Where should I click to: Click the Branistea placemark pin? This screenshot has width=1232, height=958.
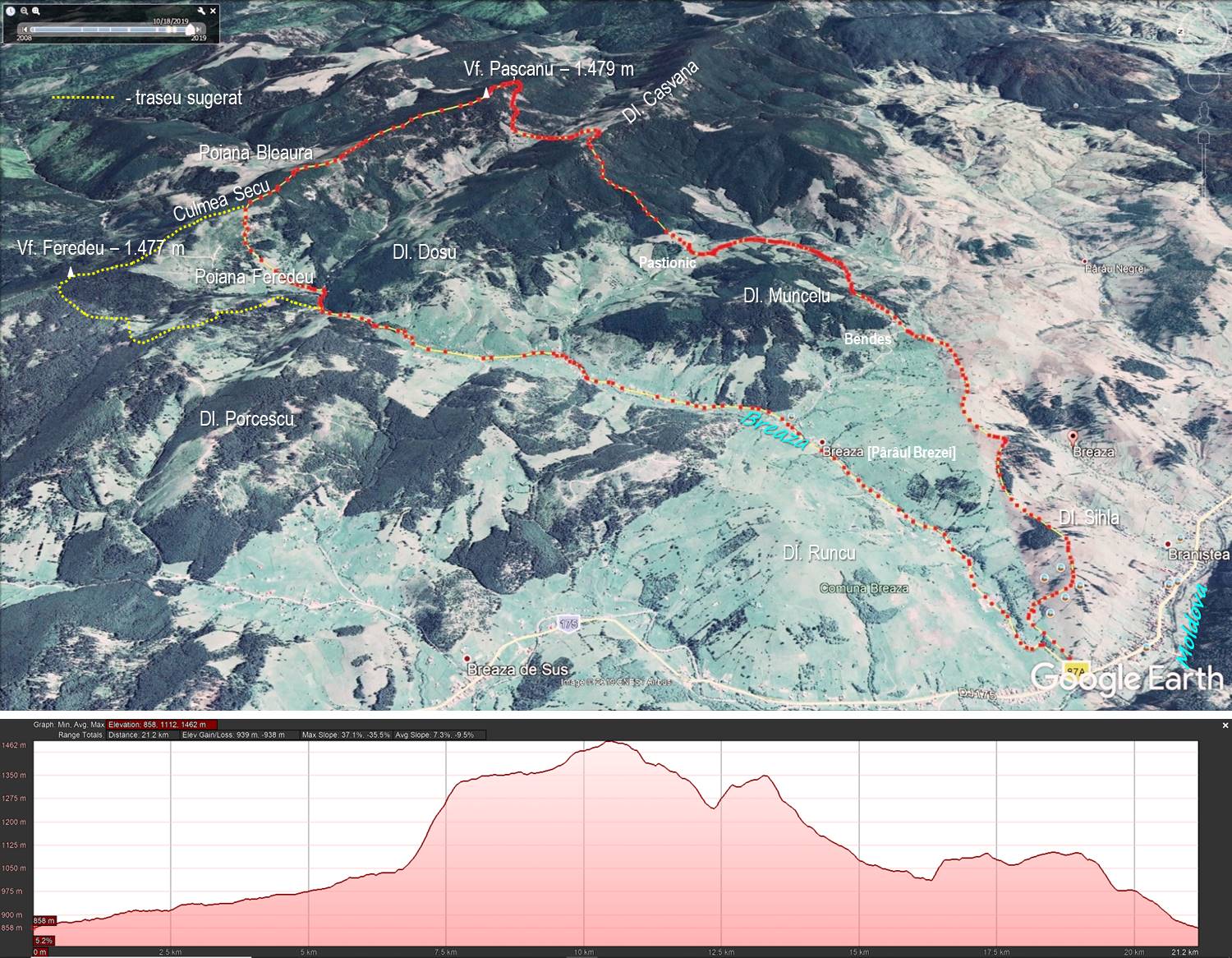point(1168,544)
